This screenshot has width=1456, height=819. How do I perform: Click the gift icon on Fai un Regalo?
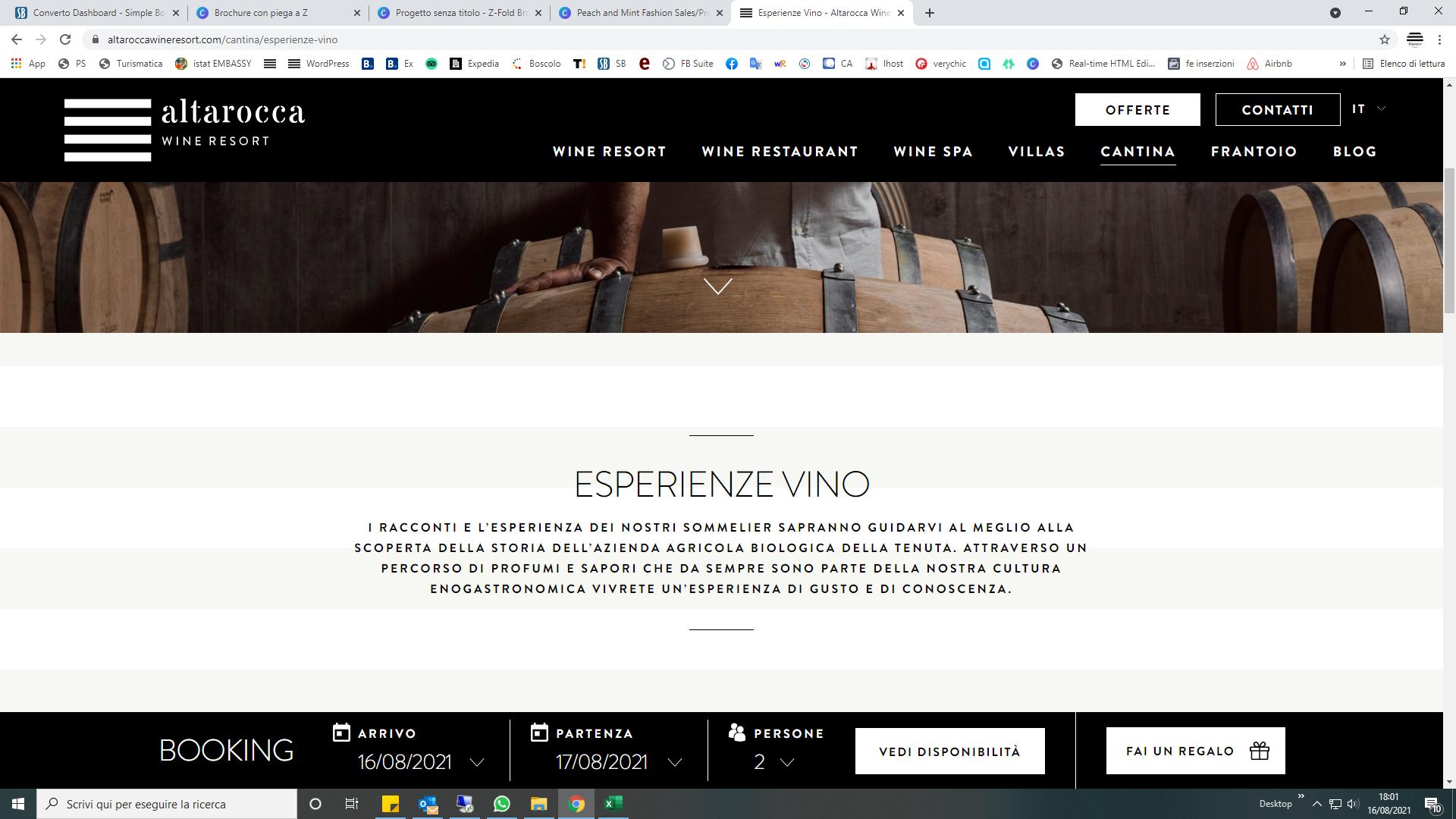coord(1260,751)
